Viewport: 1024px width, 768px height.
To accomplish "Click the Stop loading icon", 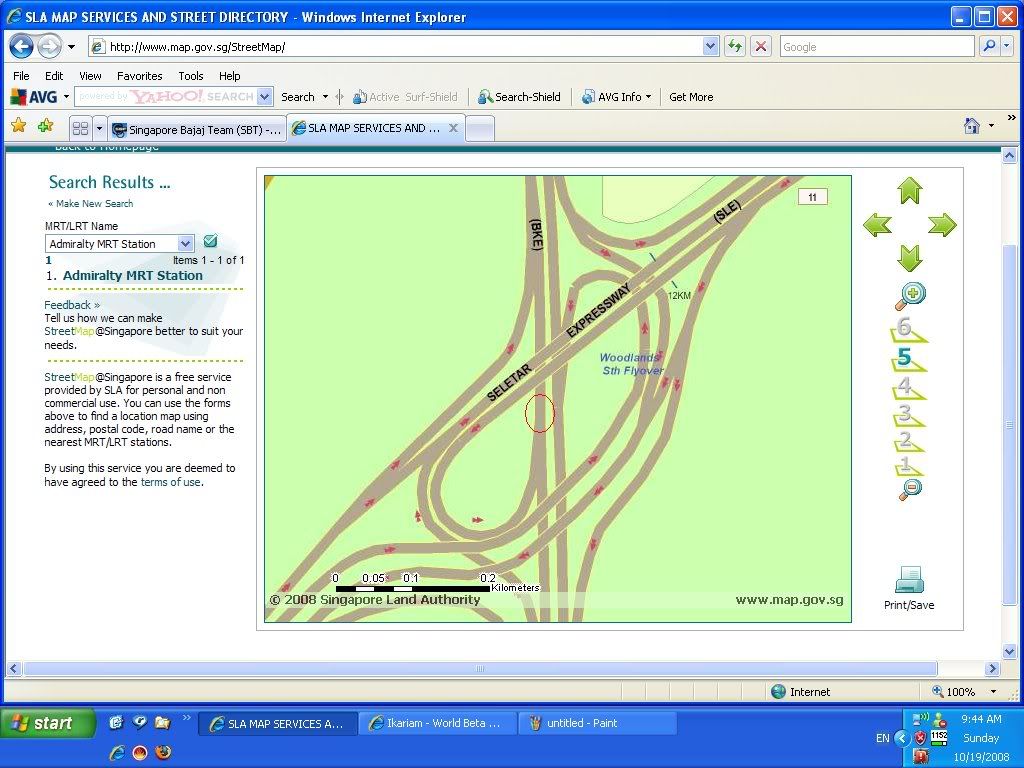I will (760, 46).
